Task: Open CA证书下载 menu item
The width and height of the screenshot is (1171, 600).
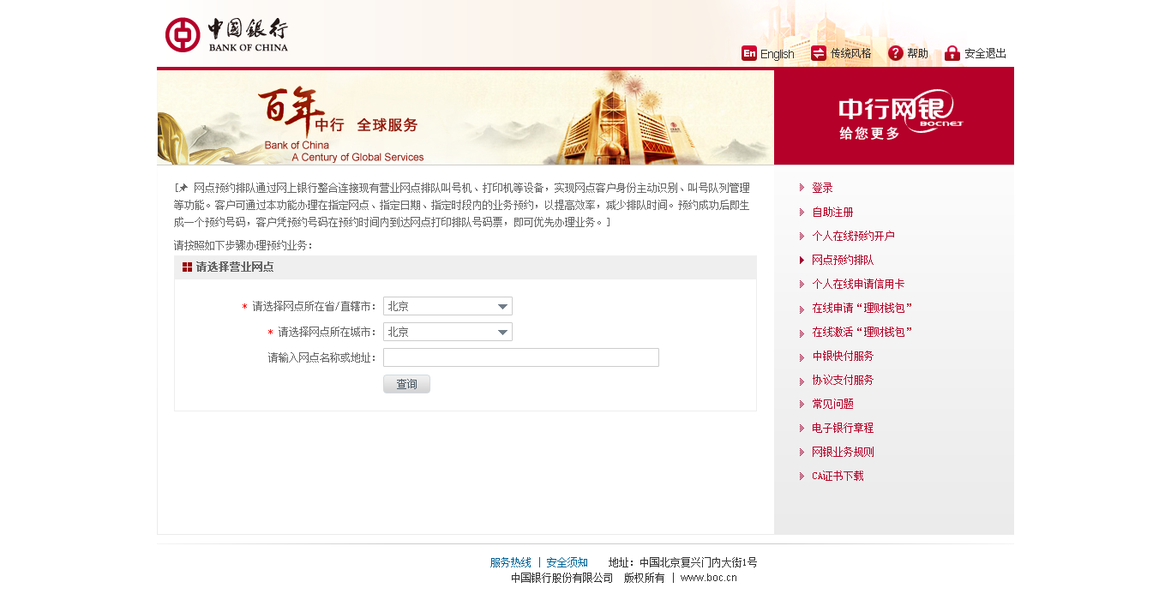Action: pyautogui.click(x=837, y=475)
